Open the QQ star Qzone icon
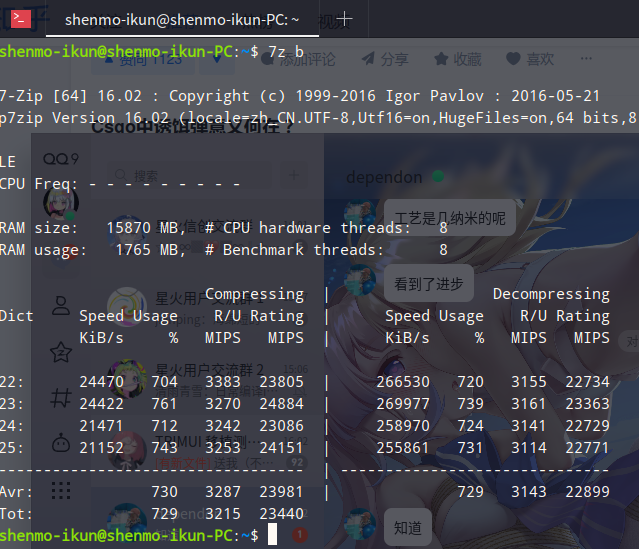Viewport: 639px width, 549px height. [x=61, y=352]
